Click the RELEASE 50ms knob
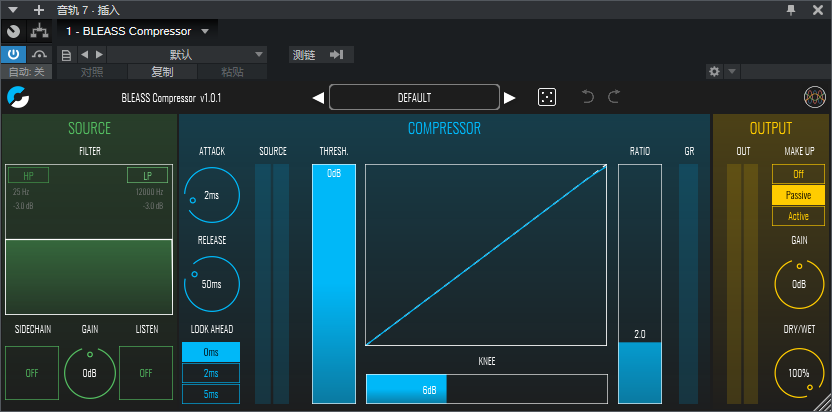 pyautogui.click(x=212, y=284)
